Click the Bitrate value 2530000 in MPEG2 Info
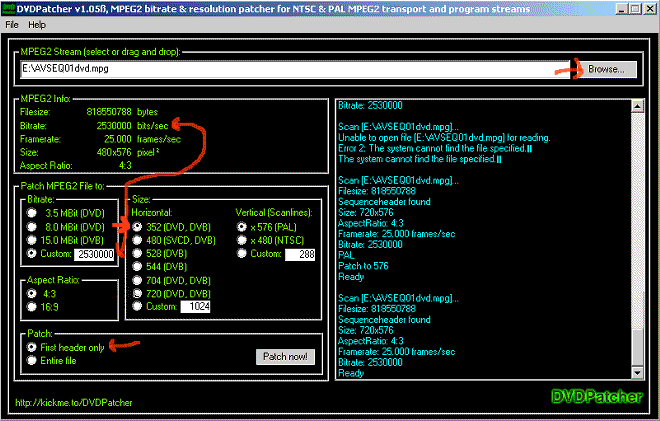Screen dimensions: 660x421 click(x=114, y=126)
